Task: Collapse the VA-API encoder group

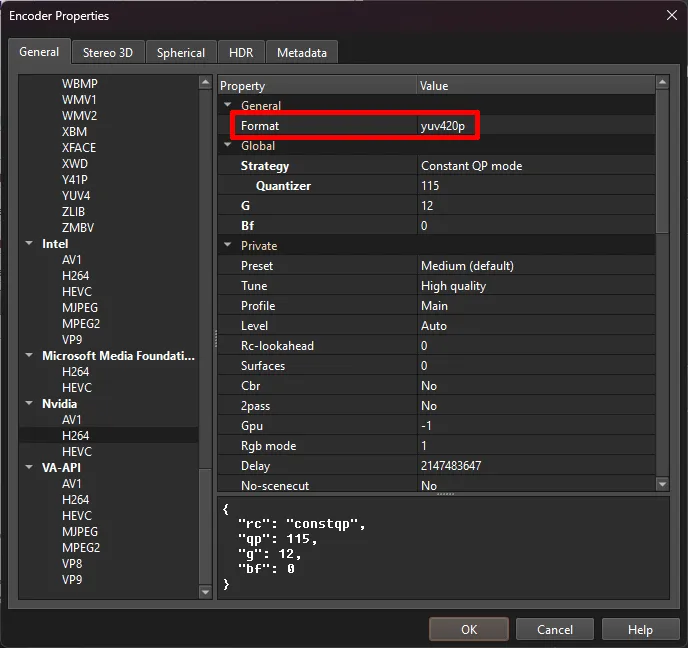Action: (29, 468)
